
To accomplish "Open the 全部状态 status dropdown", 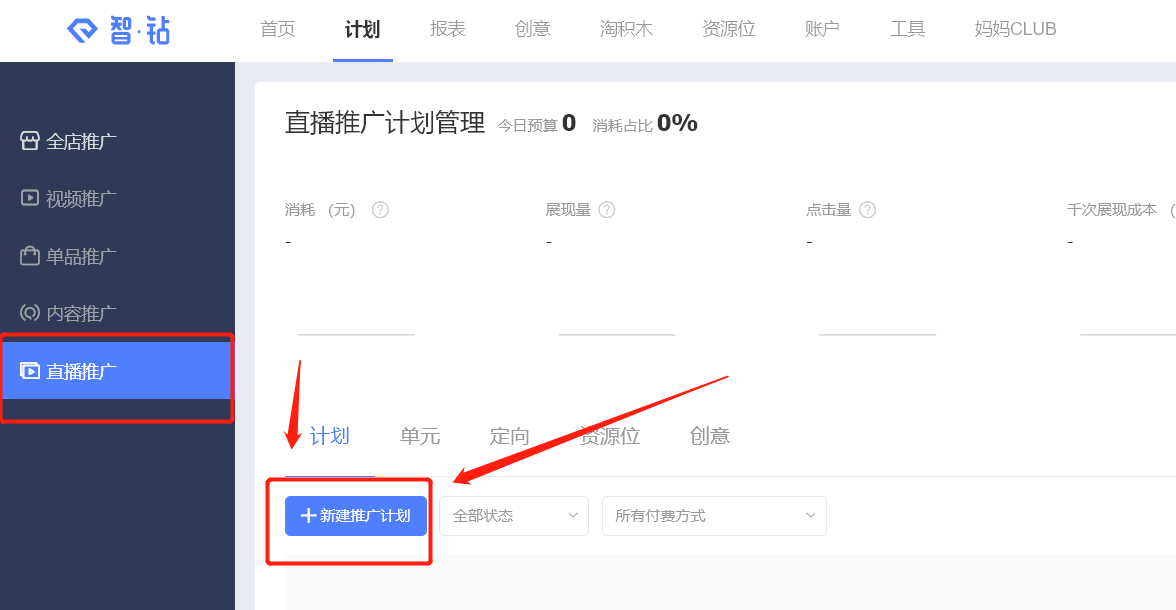I will click(514, 516).
